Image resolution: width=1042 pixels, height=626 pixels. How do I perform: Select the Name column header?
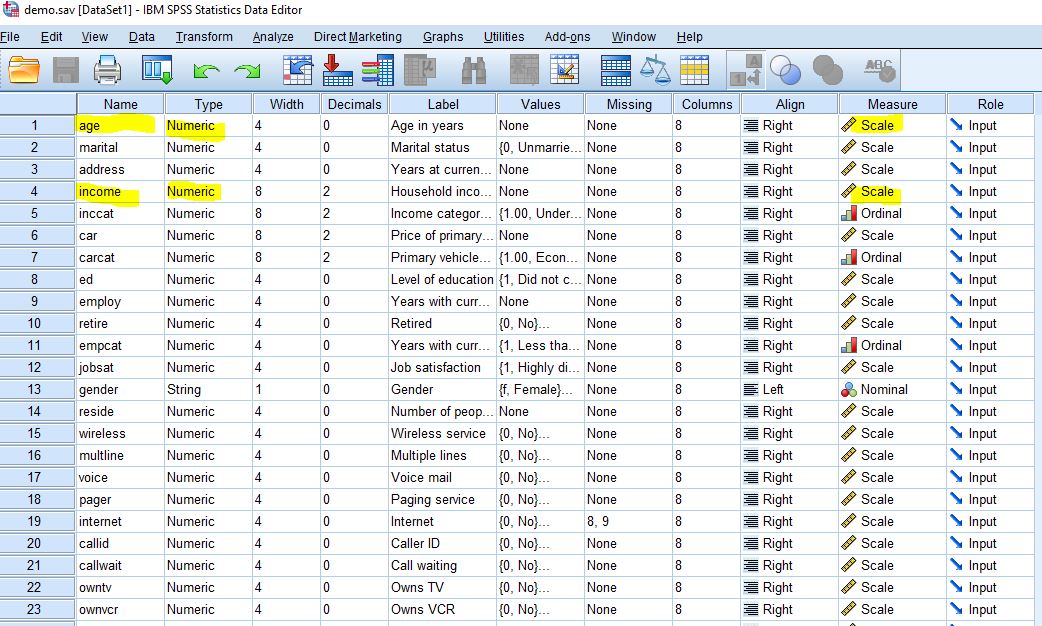[119, 103]
